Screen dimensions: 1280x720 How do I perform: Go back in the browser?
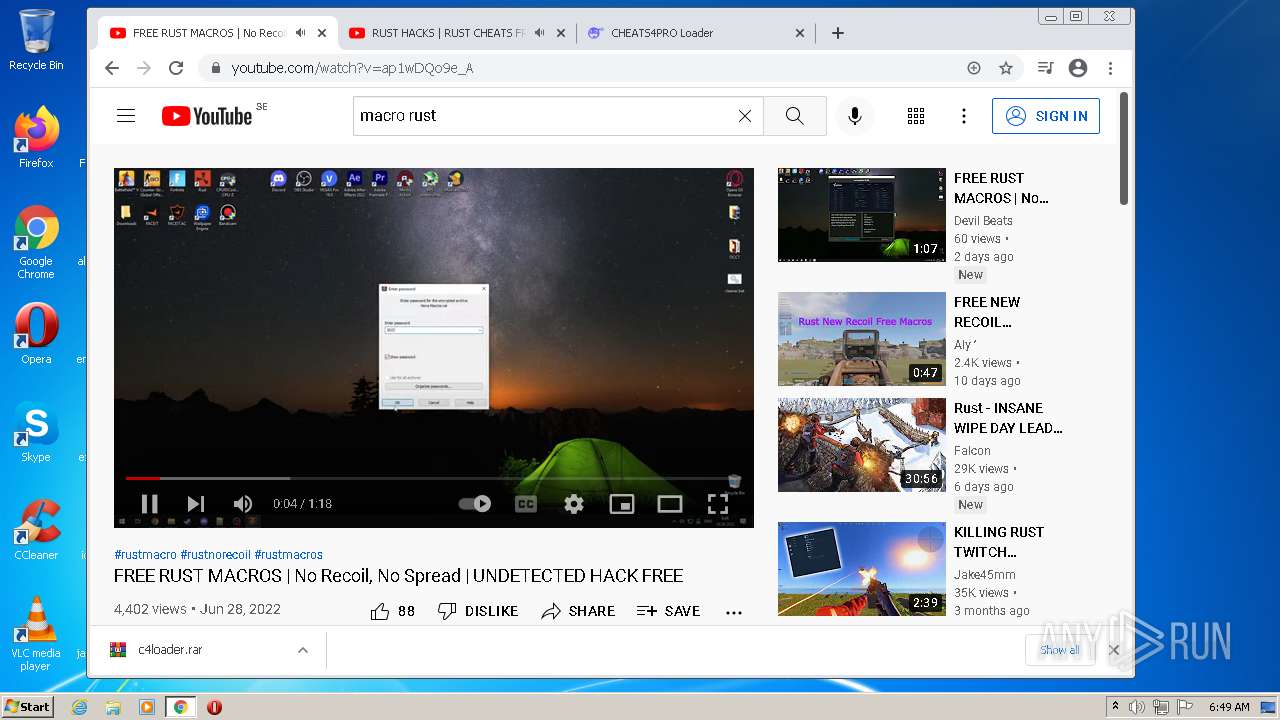coord(112,68)
